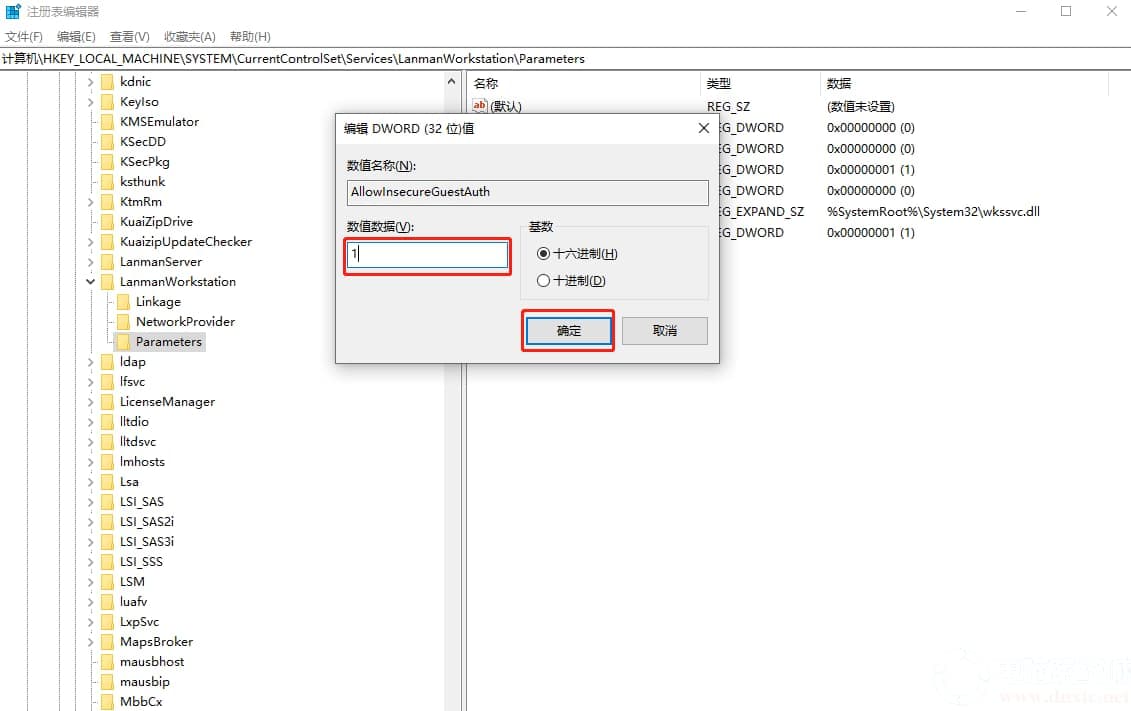The height and width of the screenshot is (711, 1131).
Task: Select the KtmRm folder icon
Action: point(107,202)
